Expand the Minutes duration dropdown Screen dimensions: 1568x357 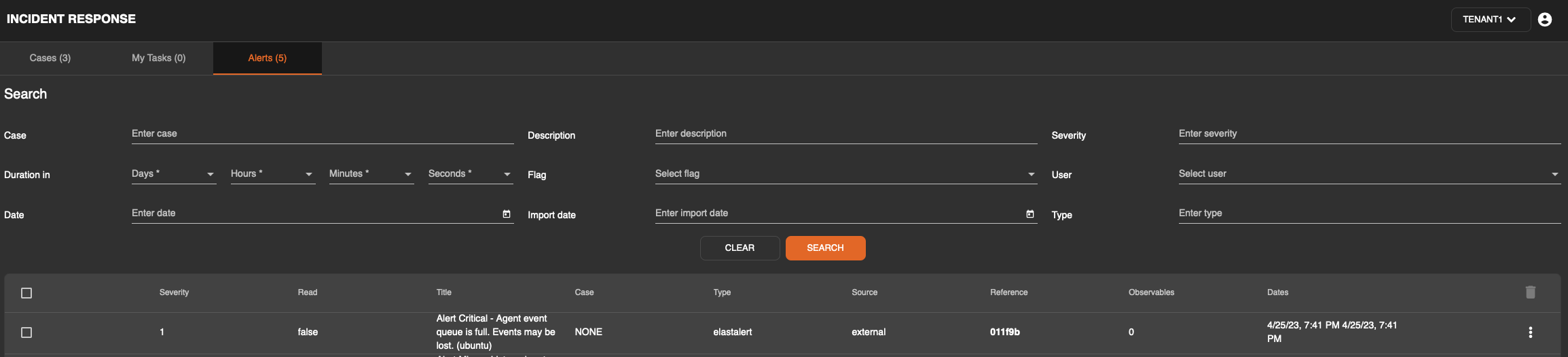(x=371, y=174)
